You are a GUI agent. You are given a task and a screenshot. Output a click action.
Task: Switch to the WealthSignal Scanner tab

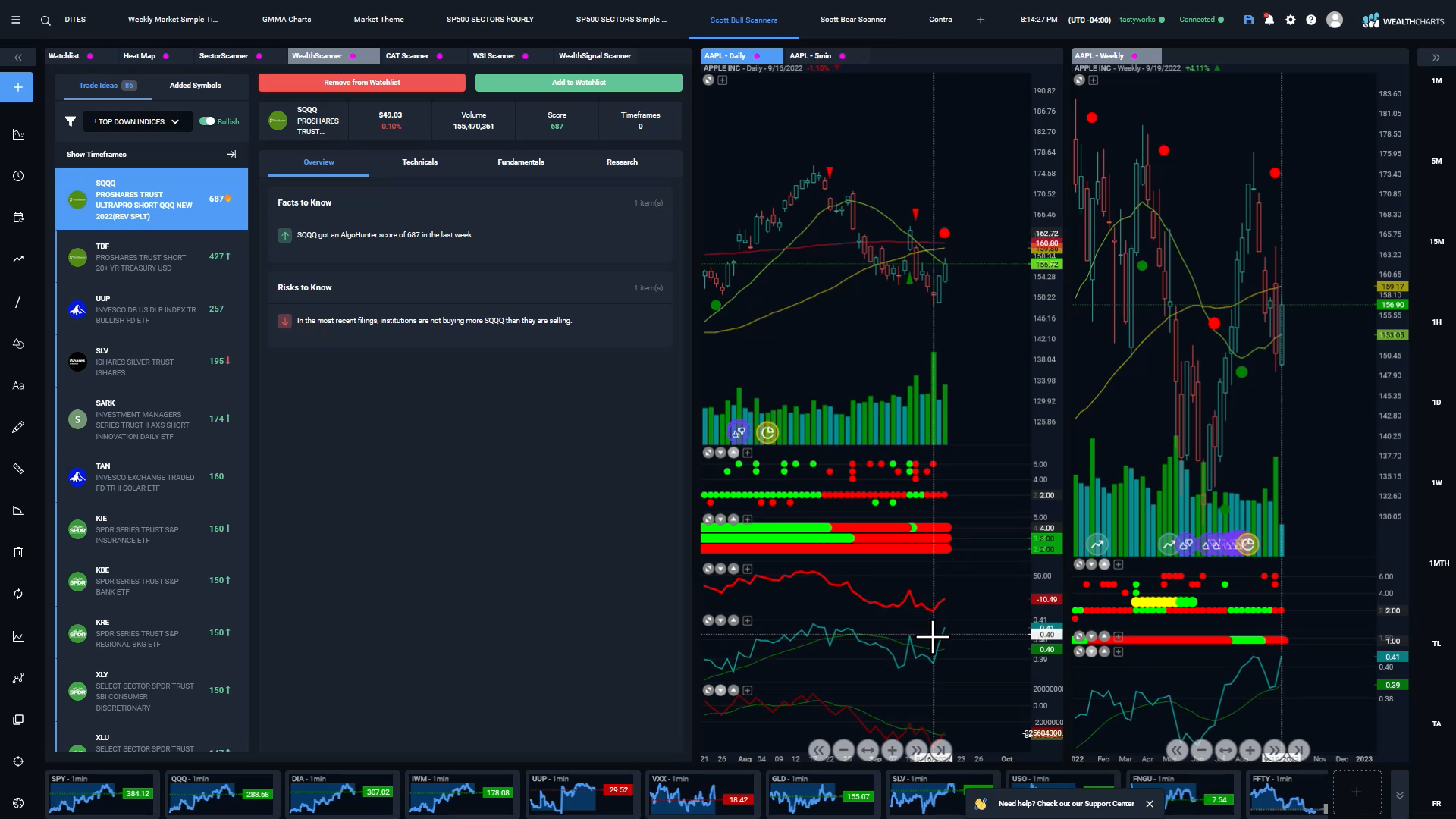coord(595,56)
